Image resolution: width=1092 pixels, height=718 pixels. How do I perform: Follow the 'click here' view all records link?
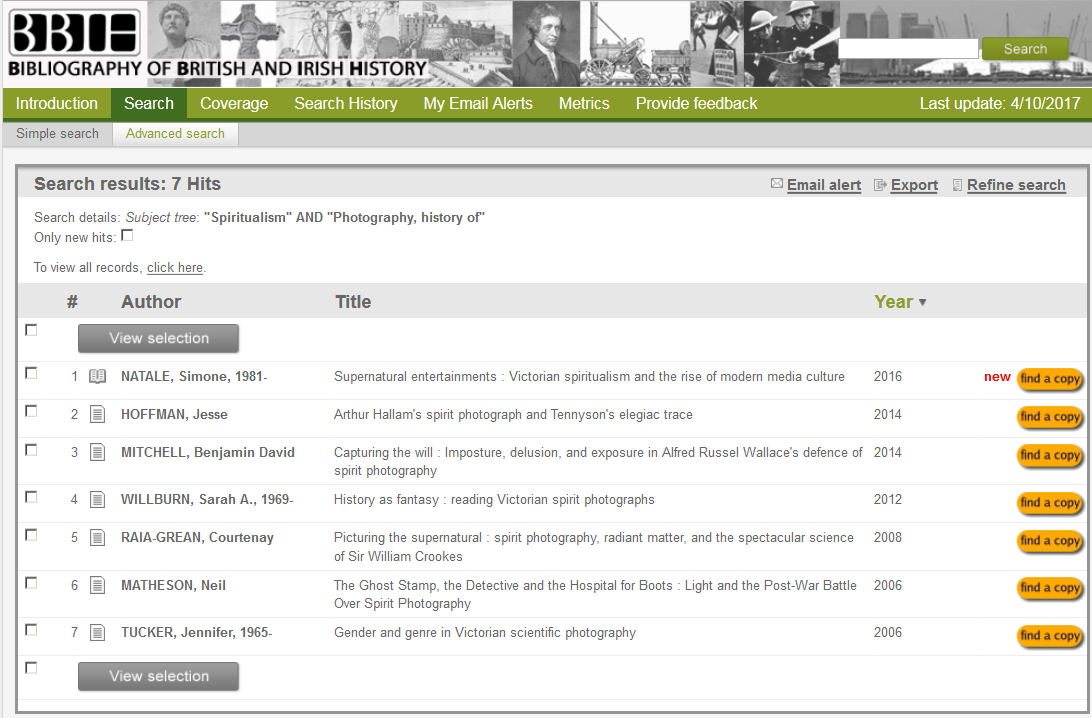pyautogui.click(x=175, y=268)
